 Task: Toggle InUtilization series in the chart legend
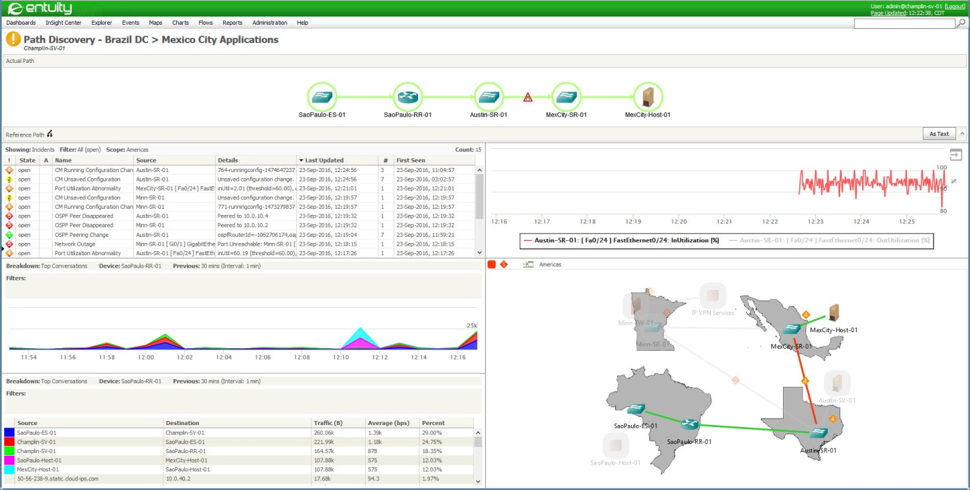621,240
